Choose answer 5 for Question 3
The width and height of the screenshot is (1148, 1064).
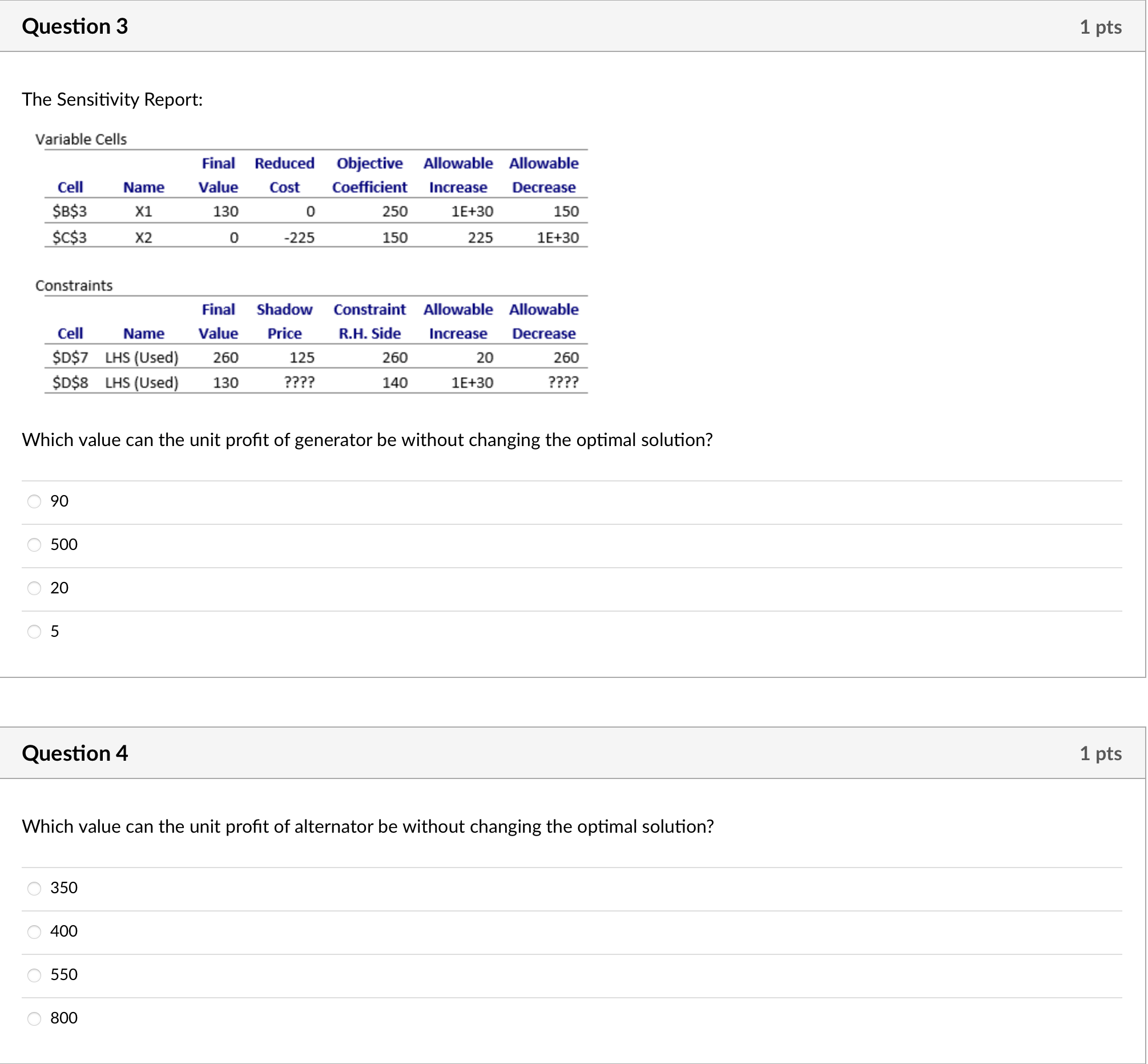pyautogui.click(x=34, y=631)
